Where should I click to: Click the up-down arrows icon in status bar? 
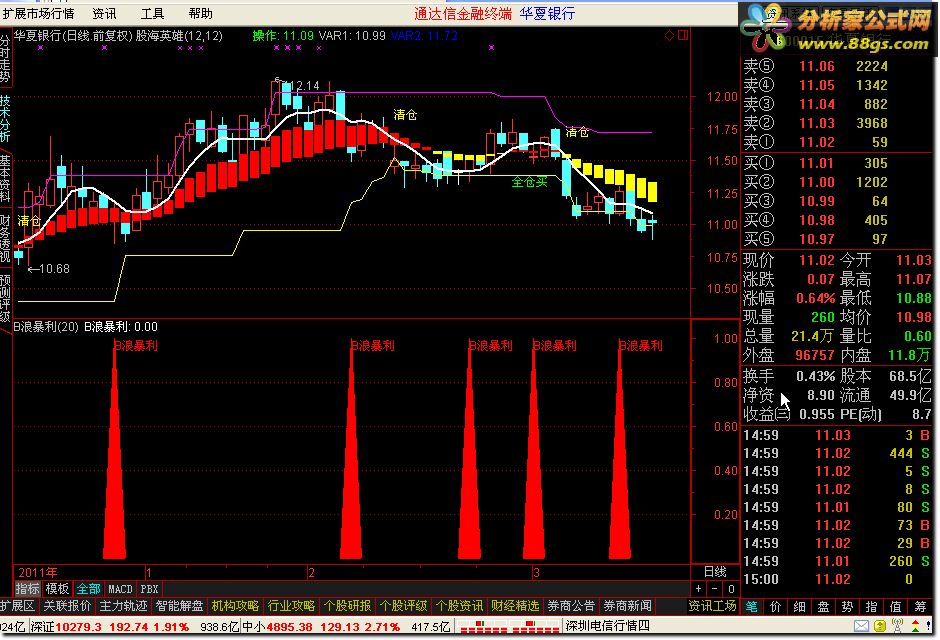tap(915, 626)
